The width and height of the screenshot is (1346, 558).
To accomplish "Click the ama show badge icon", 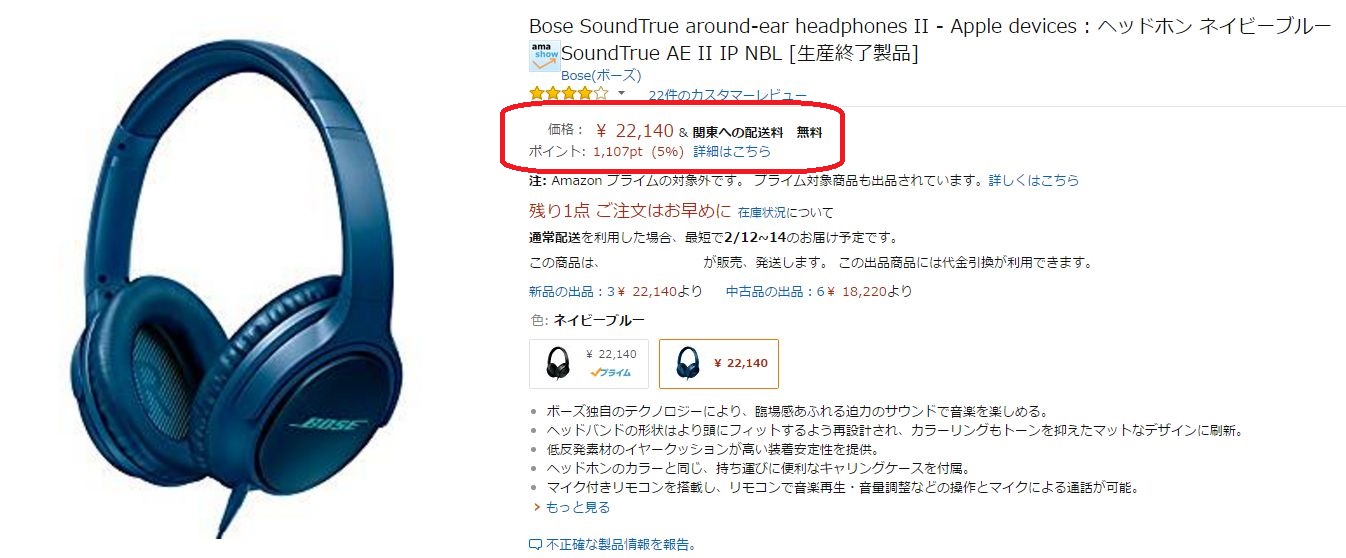I will pyautogui.click(x=543, y=56).
